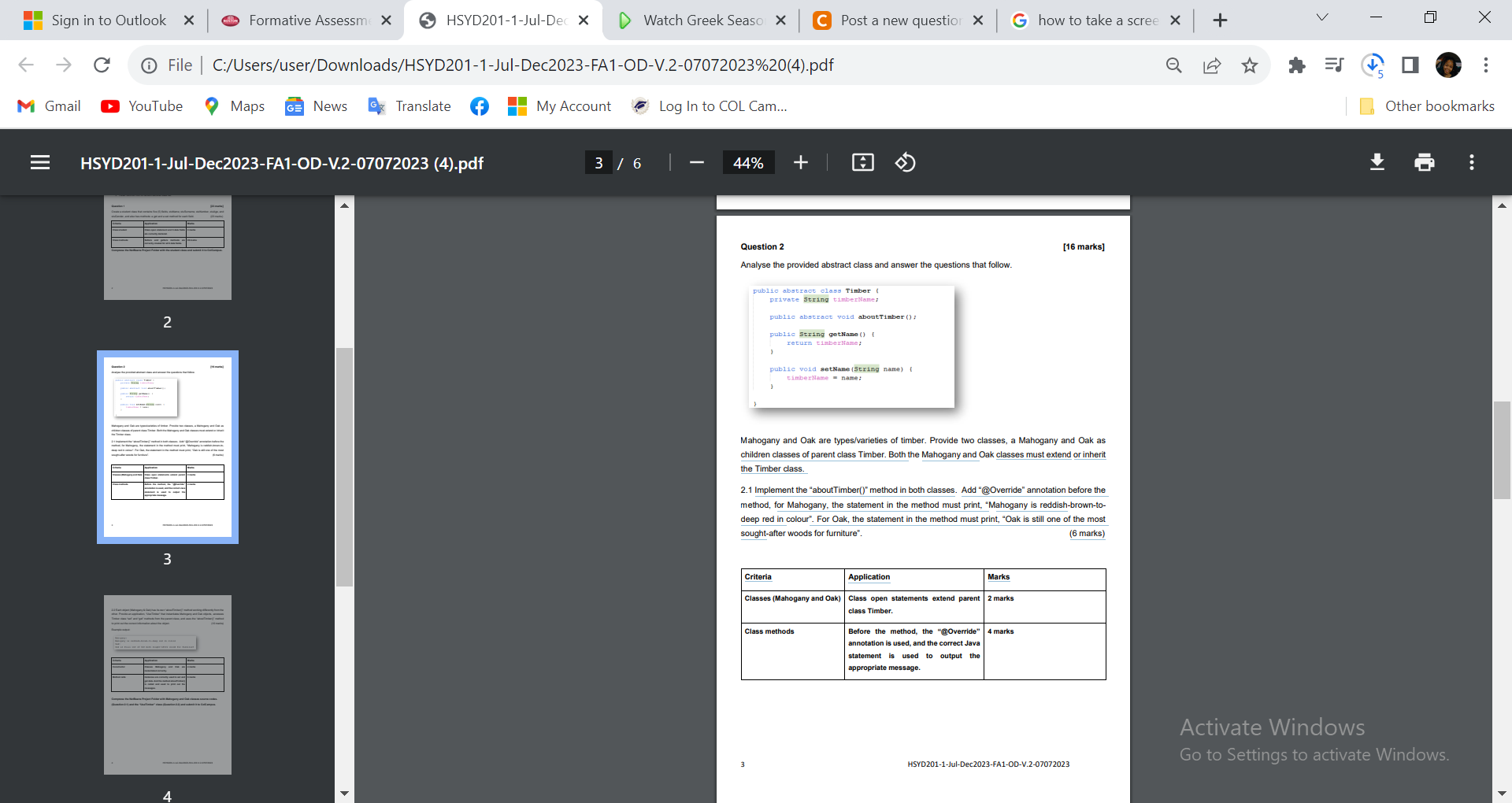The width and height of the screenshot is (1512, 803).
Task: Bookmark this page with the star icon
Action: pyautogui.click(x=1250, y=65)
